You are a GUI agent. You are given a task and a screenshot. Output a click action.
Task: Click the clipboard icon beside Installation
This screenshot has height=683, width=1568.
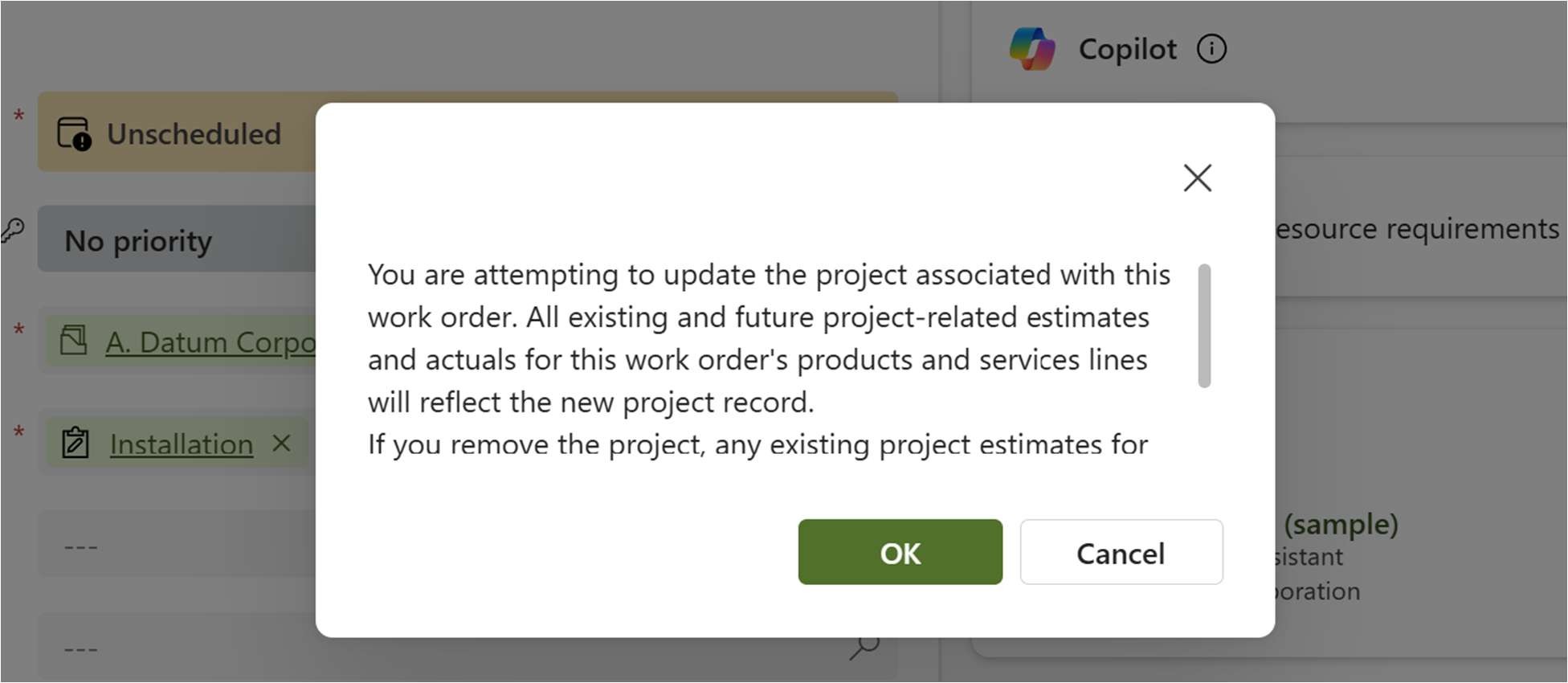(76, 444)
